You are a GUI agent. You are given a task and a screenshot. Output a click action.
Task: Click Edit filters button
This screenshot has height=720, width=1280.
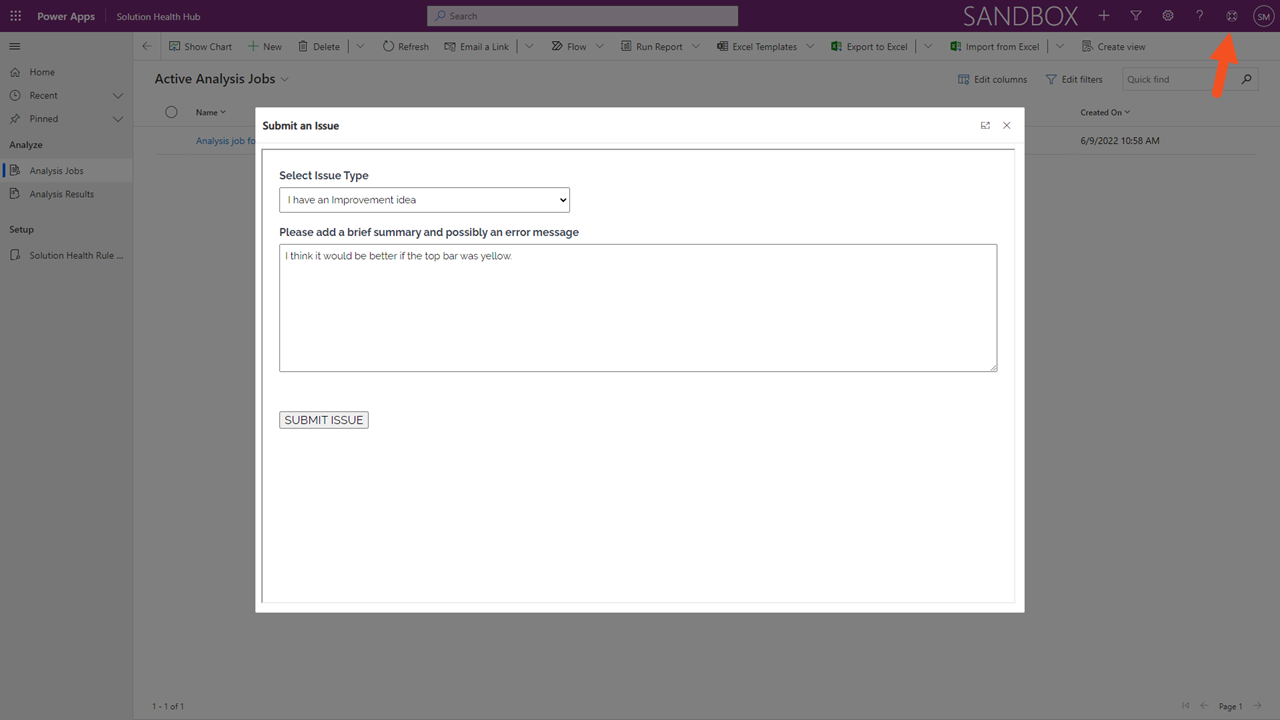(x=1074, y=79)
